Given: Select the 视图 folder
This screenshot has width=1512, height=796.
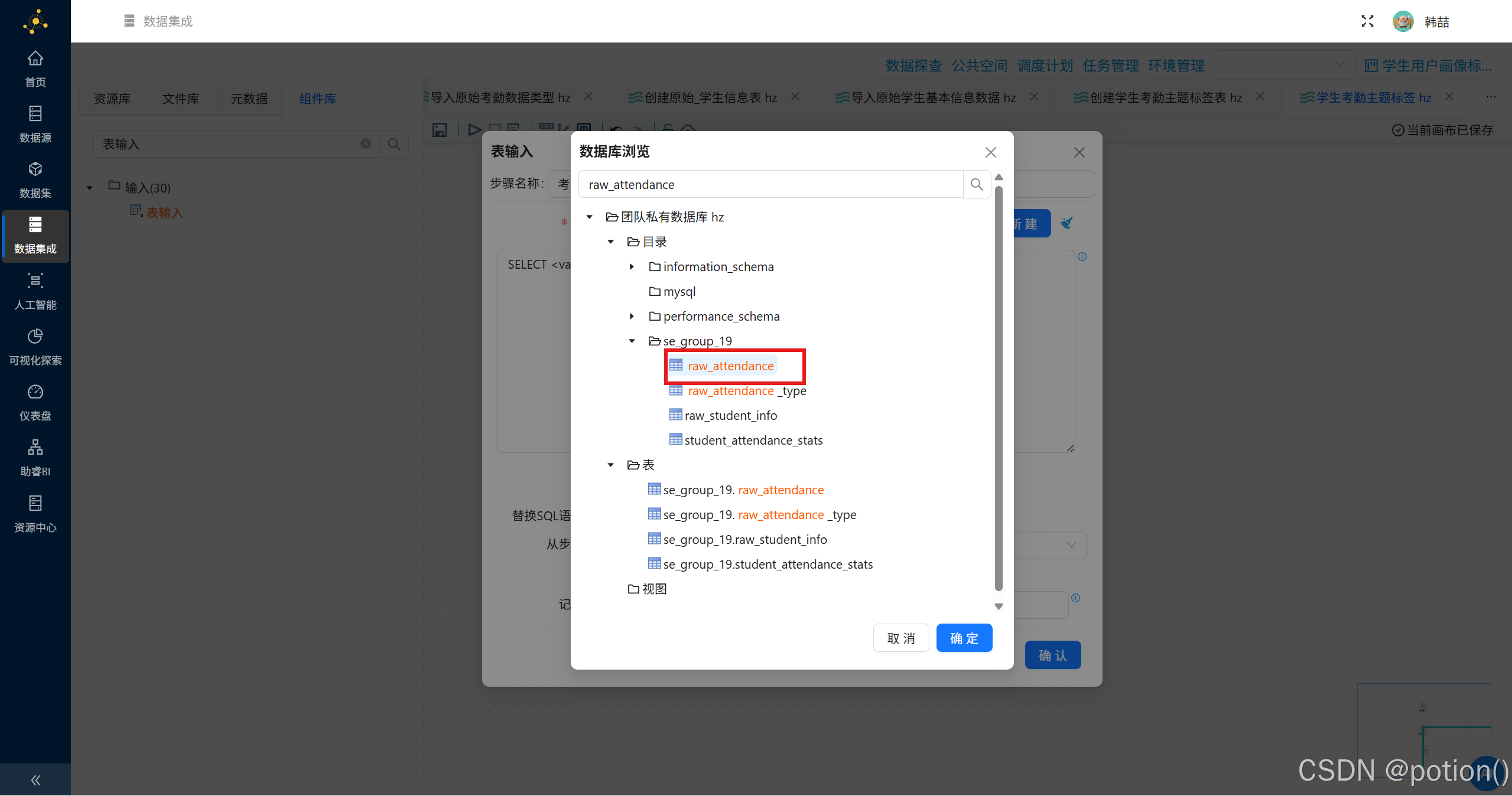Looking at the screenshot, I should coord(647,589).
